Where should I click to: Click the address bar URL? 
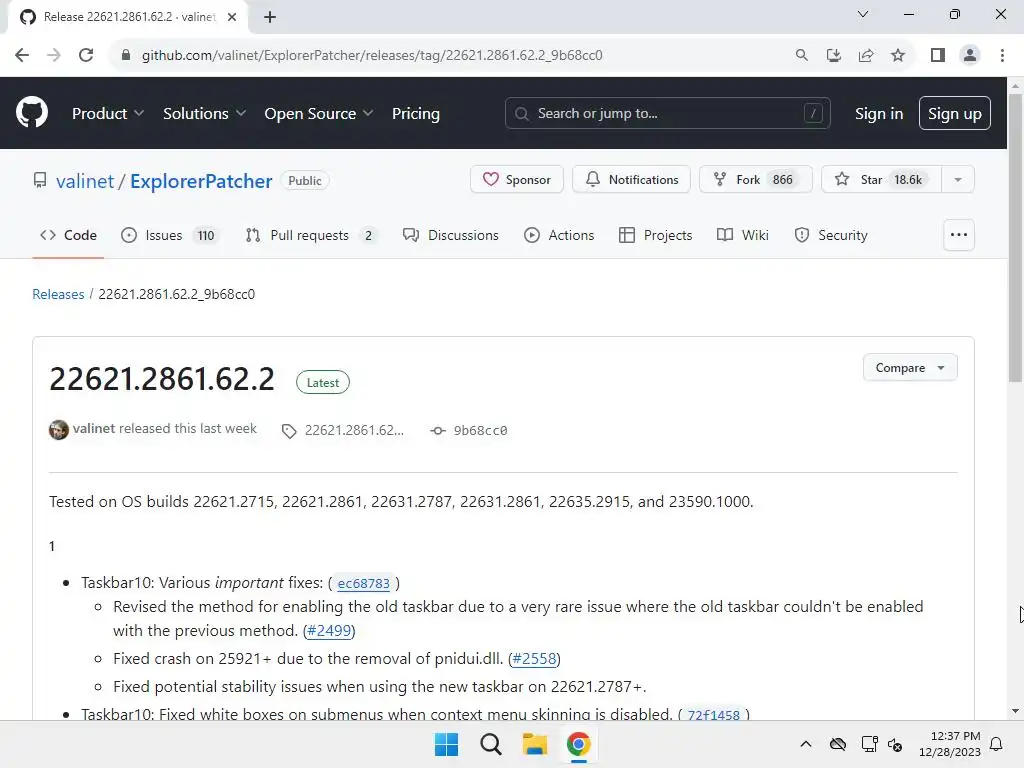372,55
